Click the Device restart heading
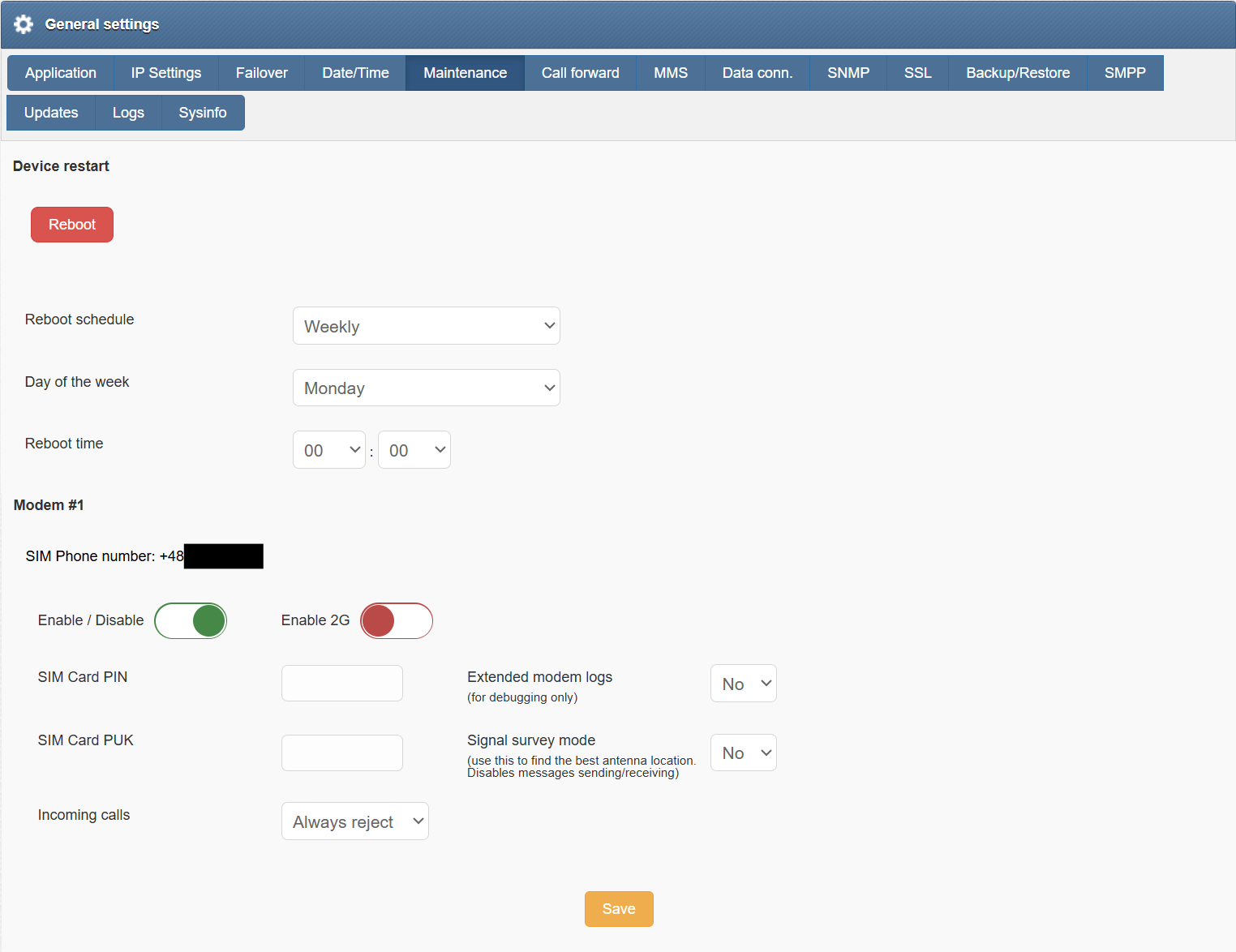1236x952 pixels. pos(61,166)
